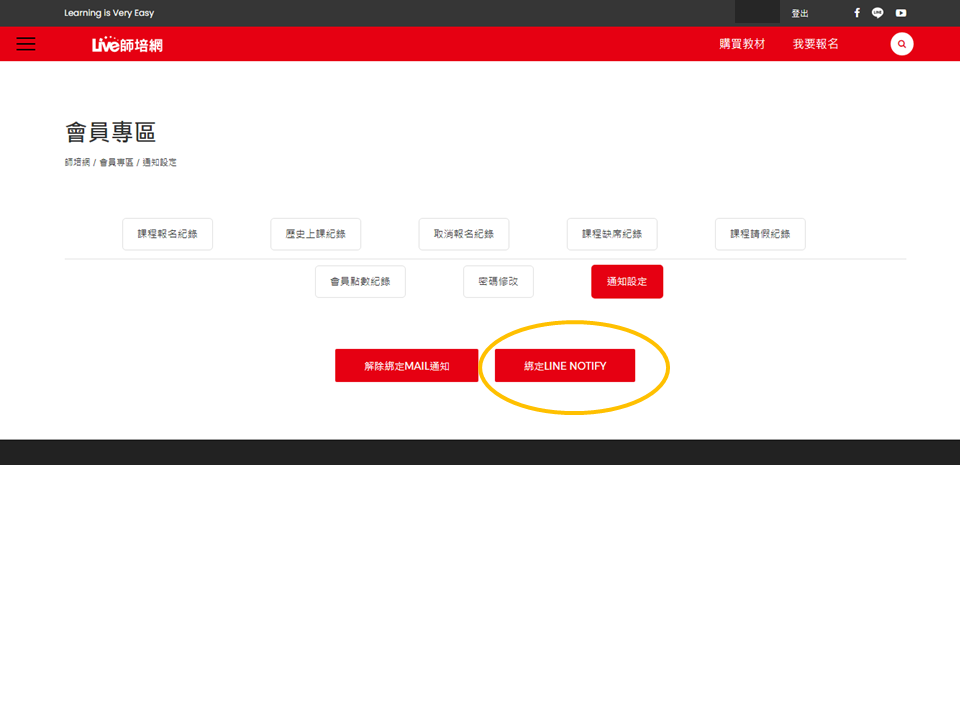
Task: Click the LINE social icon
Action: click(x=878, y=13)
